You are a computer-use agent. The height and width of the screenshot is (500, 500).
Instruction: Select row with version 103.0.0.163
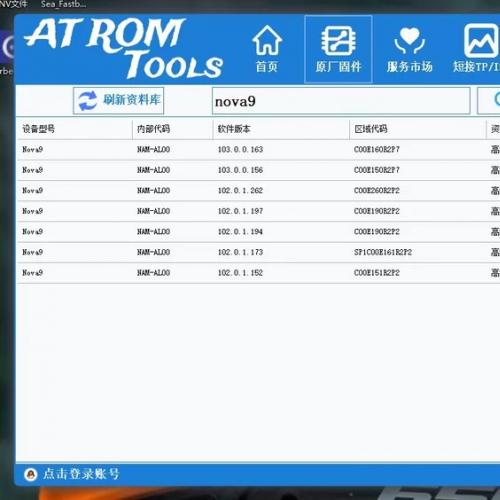[x=258, y=149]
